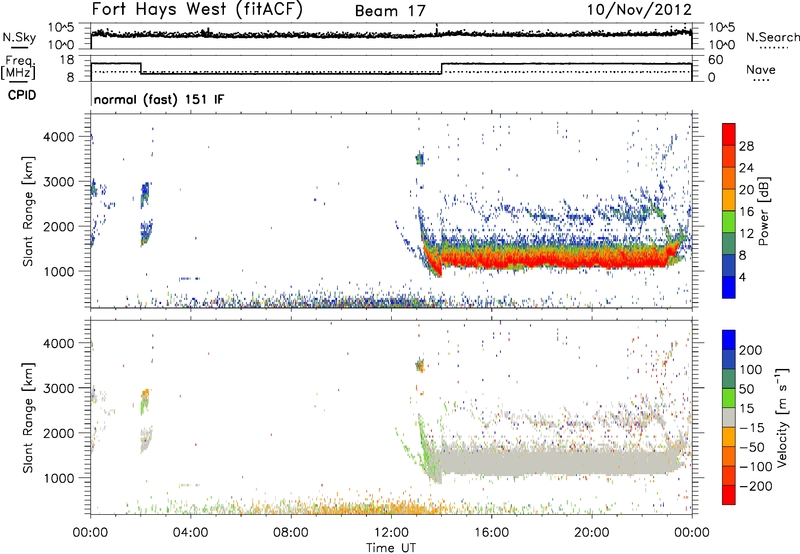Click the 'Freq. [MHz]' axis label
Screen dimensions: 800x554
(18, 67)
